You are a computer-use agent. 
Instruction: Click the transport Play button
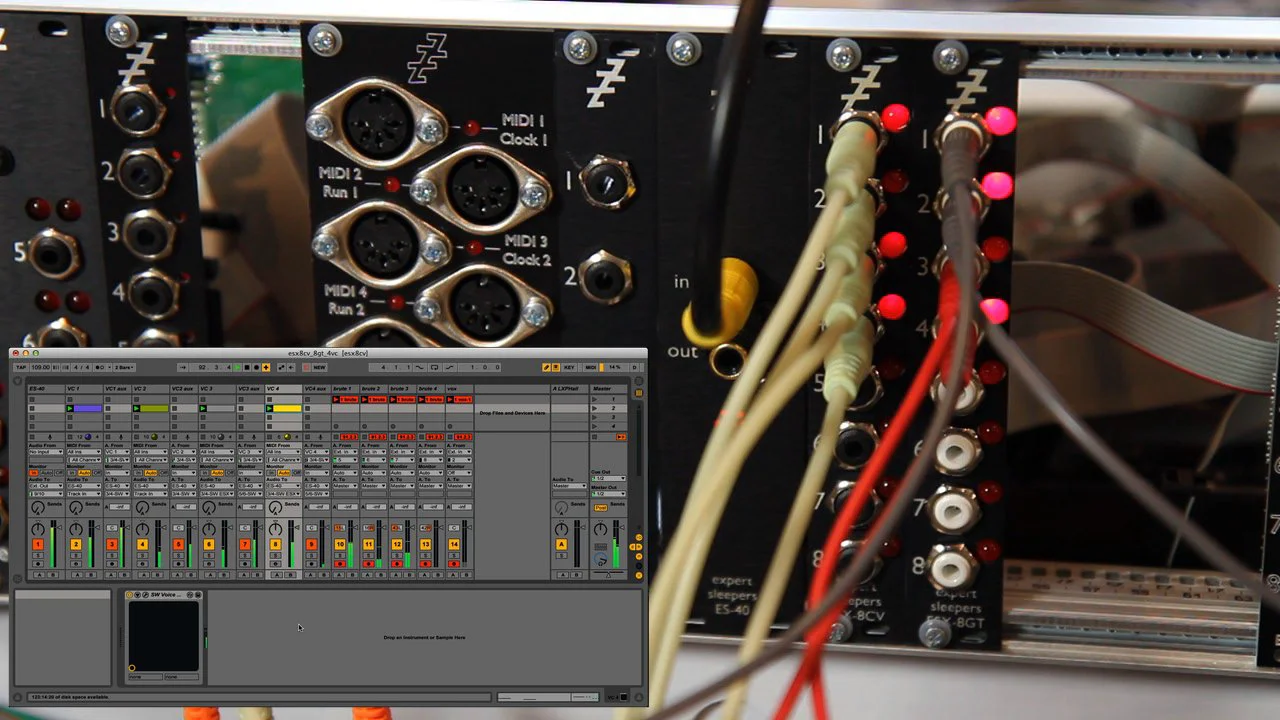(237, 367)
